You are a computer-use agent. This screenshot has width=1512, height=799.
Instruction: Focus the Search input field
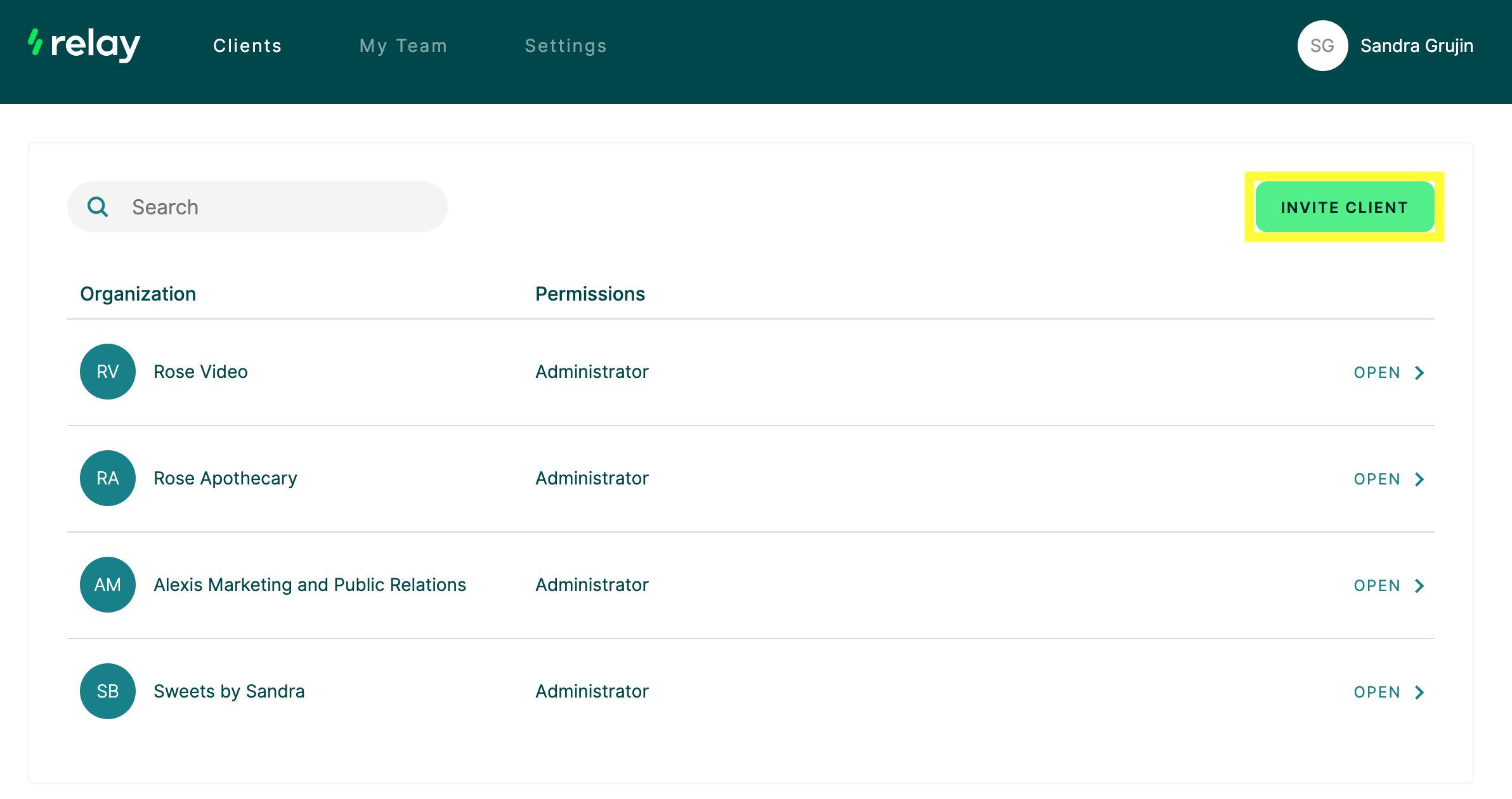[x=257, y=207]
